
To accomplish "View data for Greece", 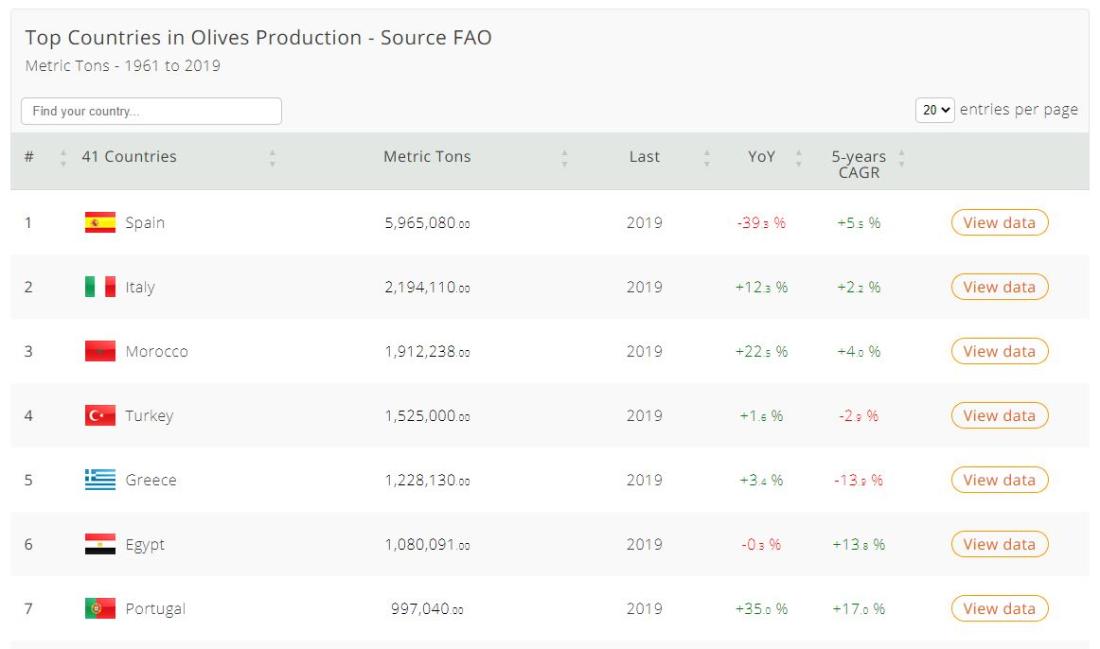I will coord(999,480).
